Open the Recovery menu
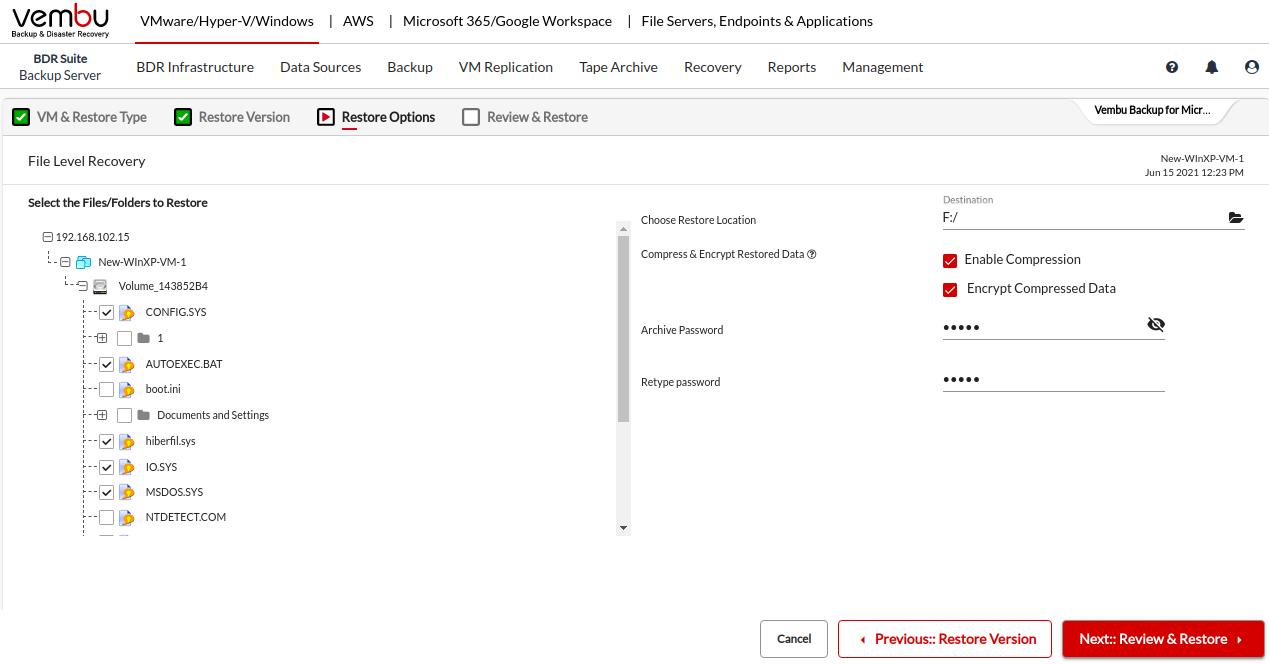 coord(712,67)
